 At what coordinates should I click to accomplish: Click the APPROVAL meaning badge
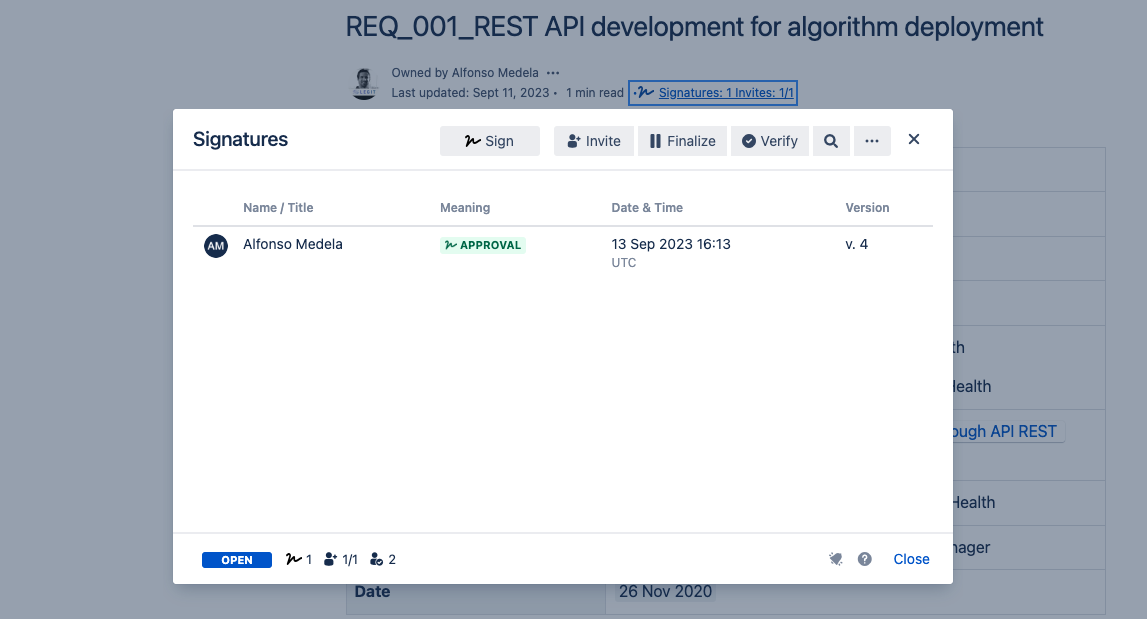click(483, 245)
